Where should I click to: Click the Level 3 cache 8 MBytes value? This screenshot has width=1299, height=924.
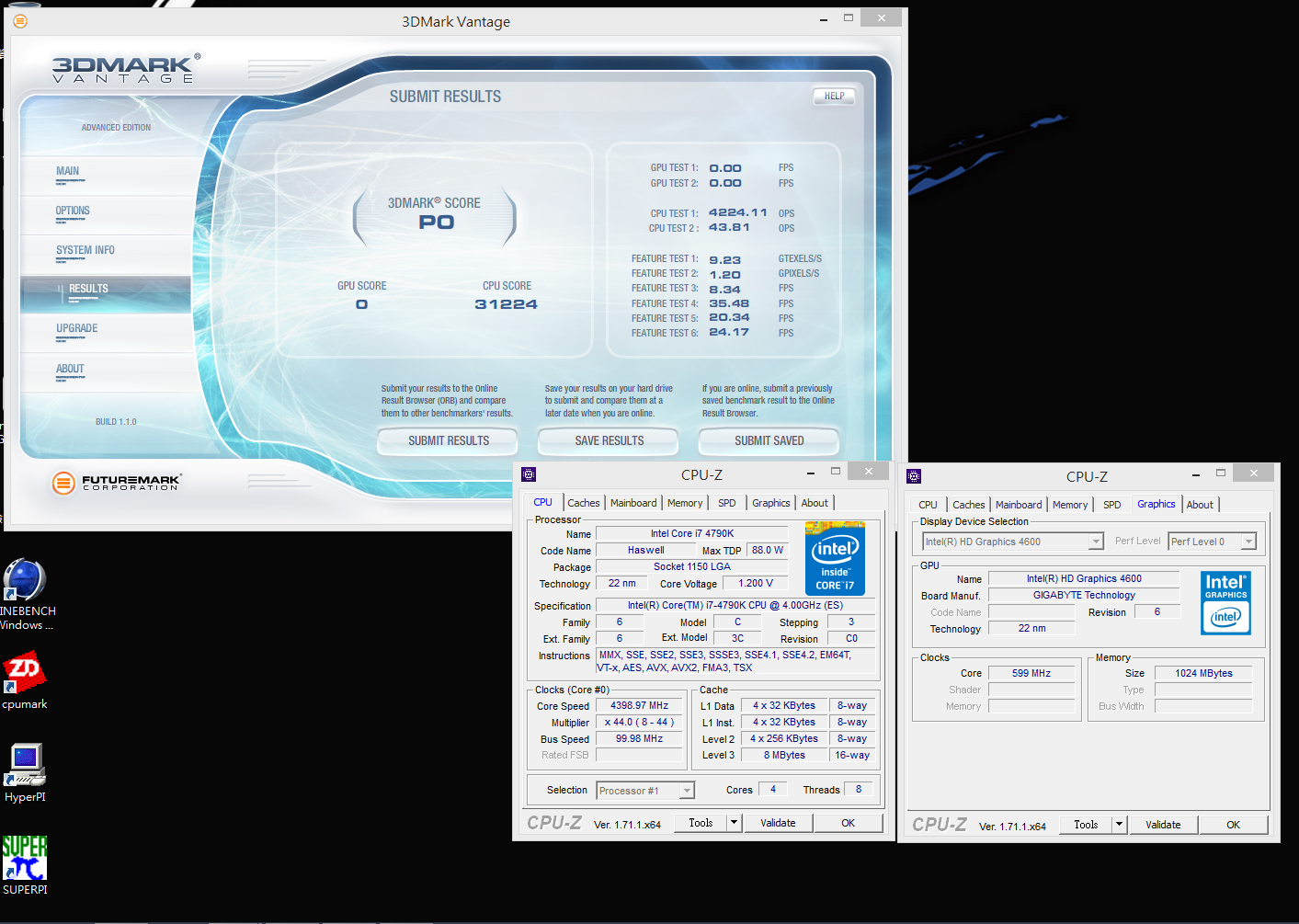tap(784, 756)
